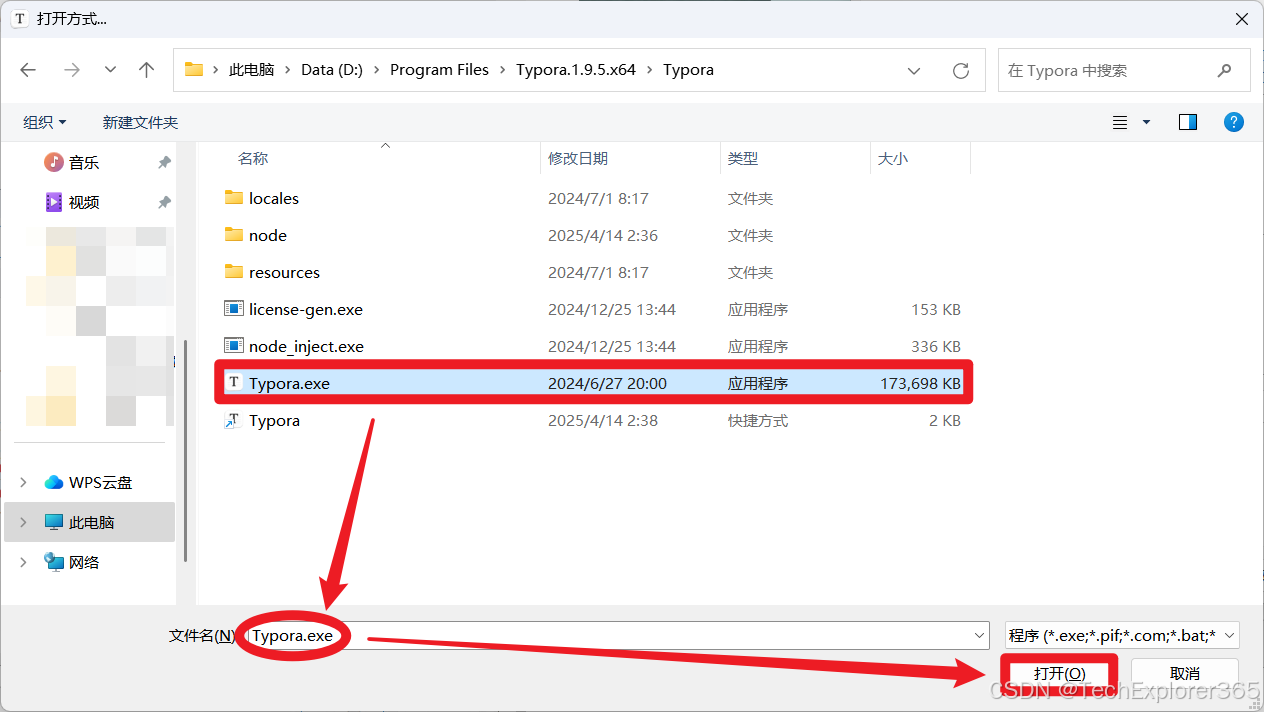Sort by the 类型 column header
Screen dimensions: 1264x712
point(743,158)
